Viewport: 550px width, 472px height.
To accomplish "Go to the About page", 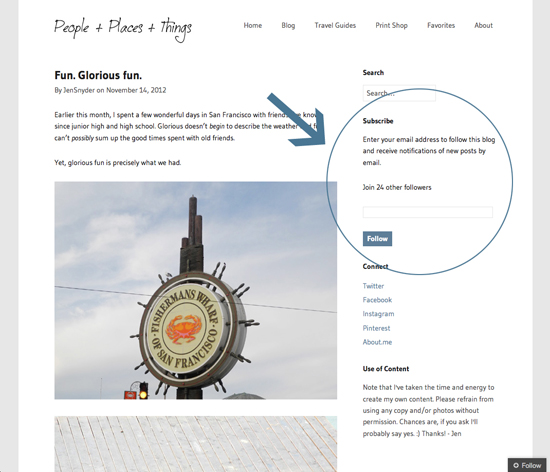I will pos(483,25).
